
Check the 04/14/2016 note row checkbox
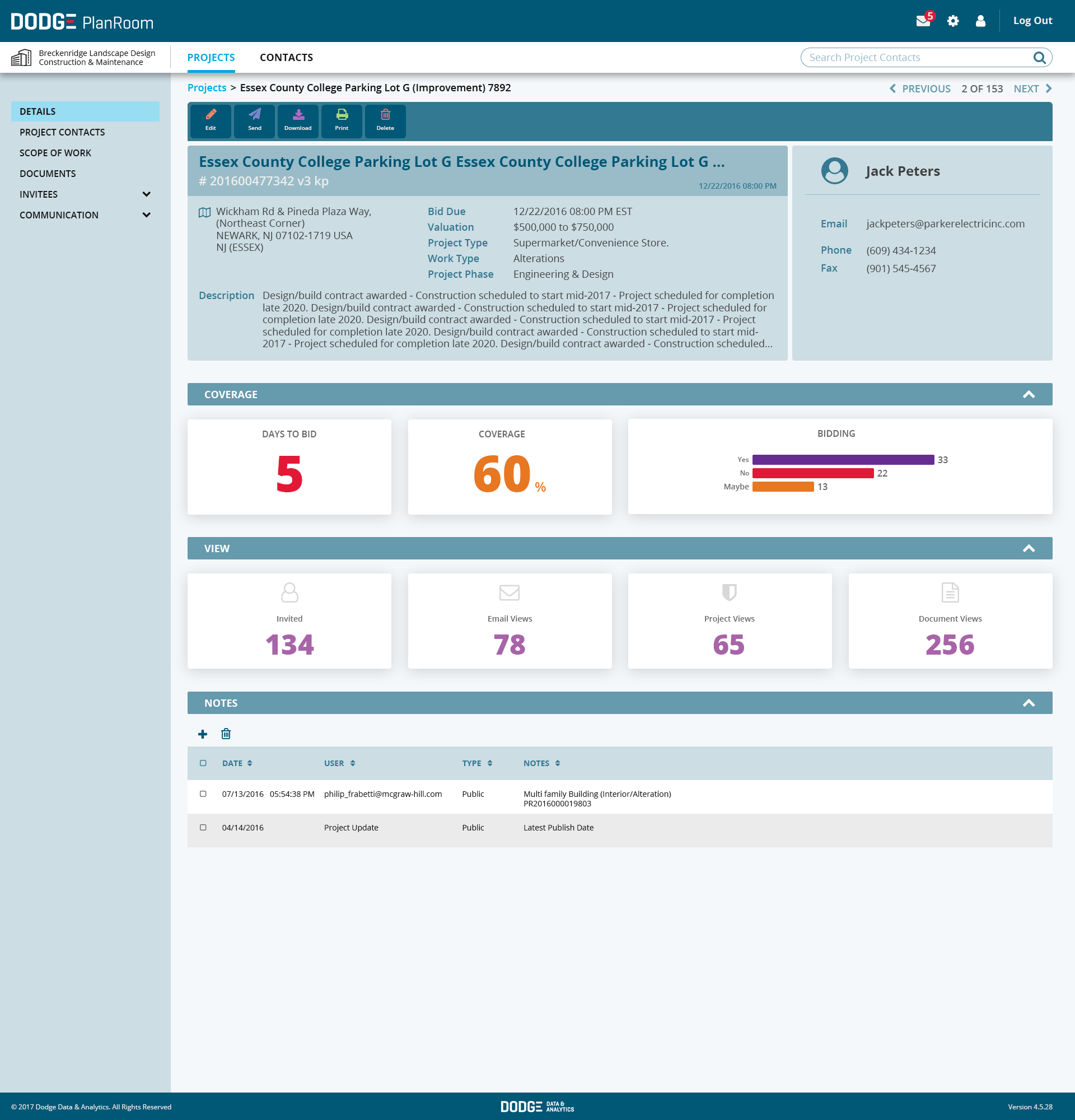tap(203, 828)
